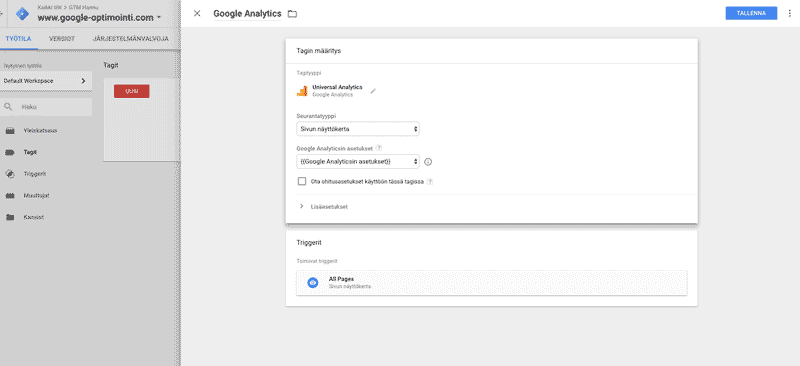Open Yleiskatsaus in the sidebar
This screenshot has height=366, width=800.
coord(40,131)
